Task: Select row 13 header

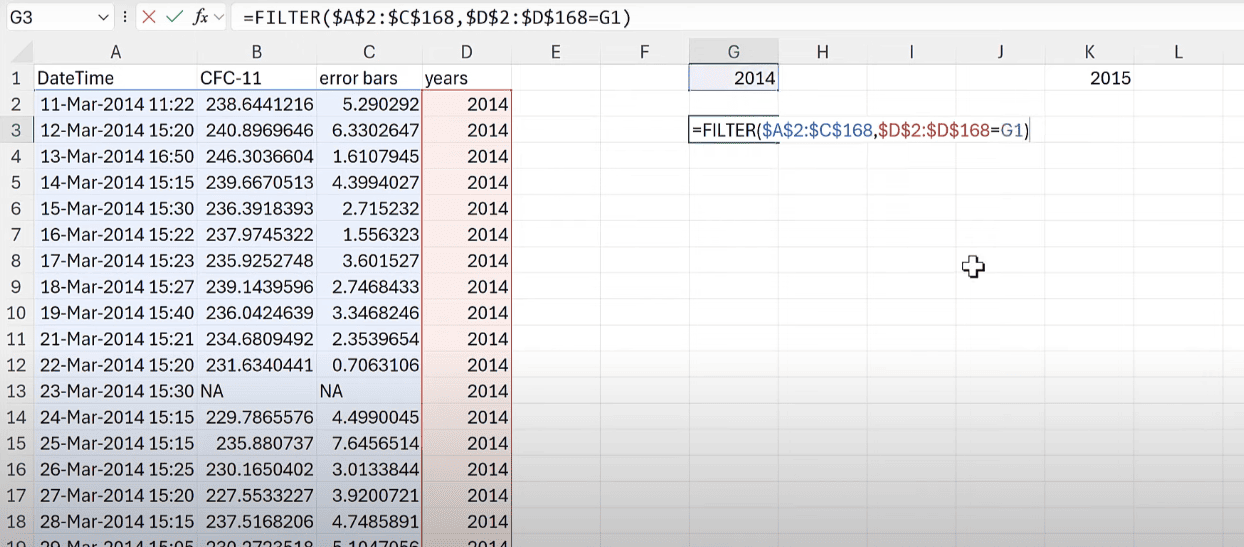Action: (x=17, y=391)
